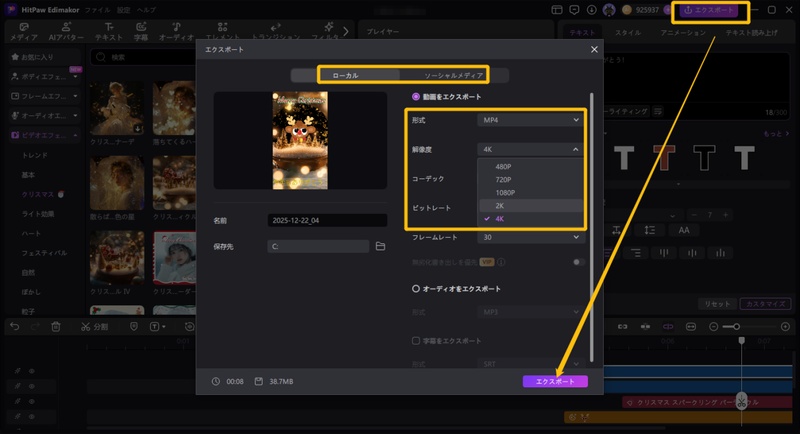Click the リセット button
Image resolution: width=800 pixels, height=434 pixels.
717,304
